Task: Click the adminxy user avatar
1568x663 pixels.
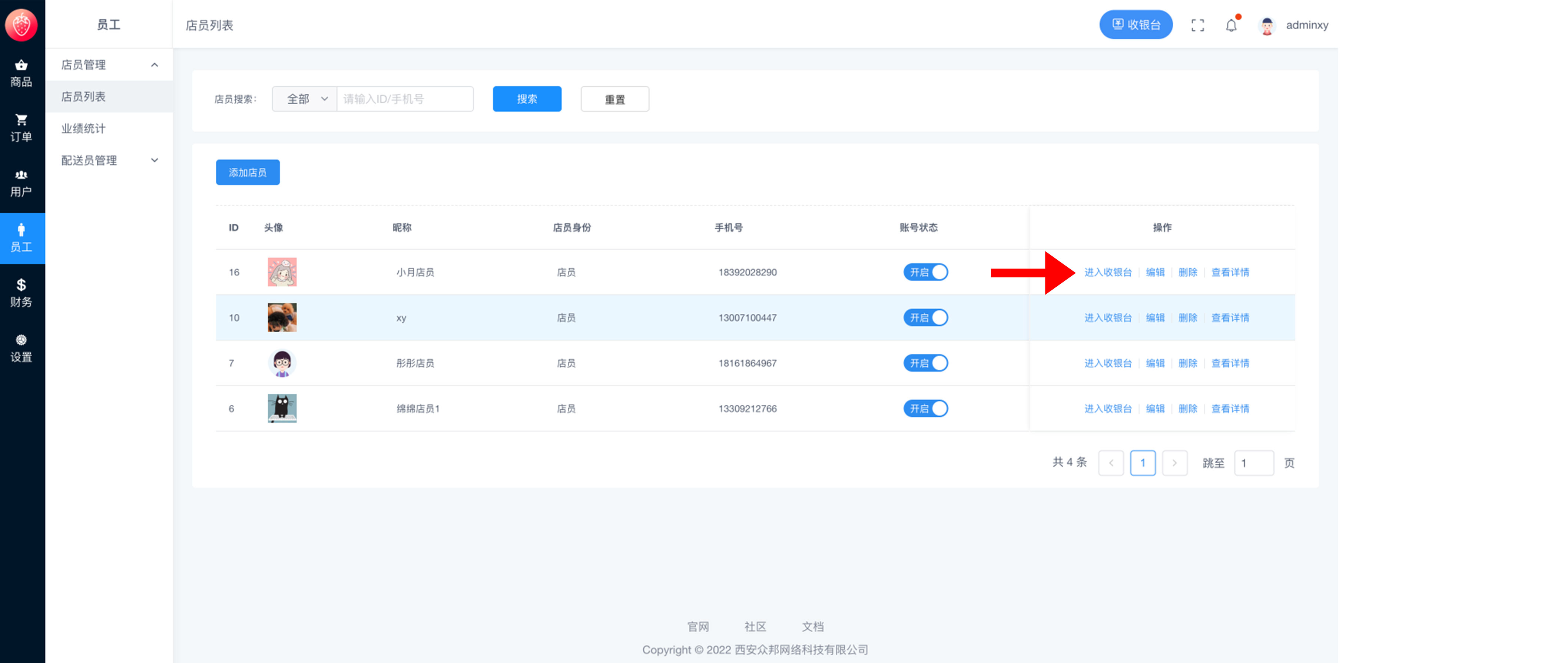Action: tap(1267, 25)
